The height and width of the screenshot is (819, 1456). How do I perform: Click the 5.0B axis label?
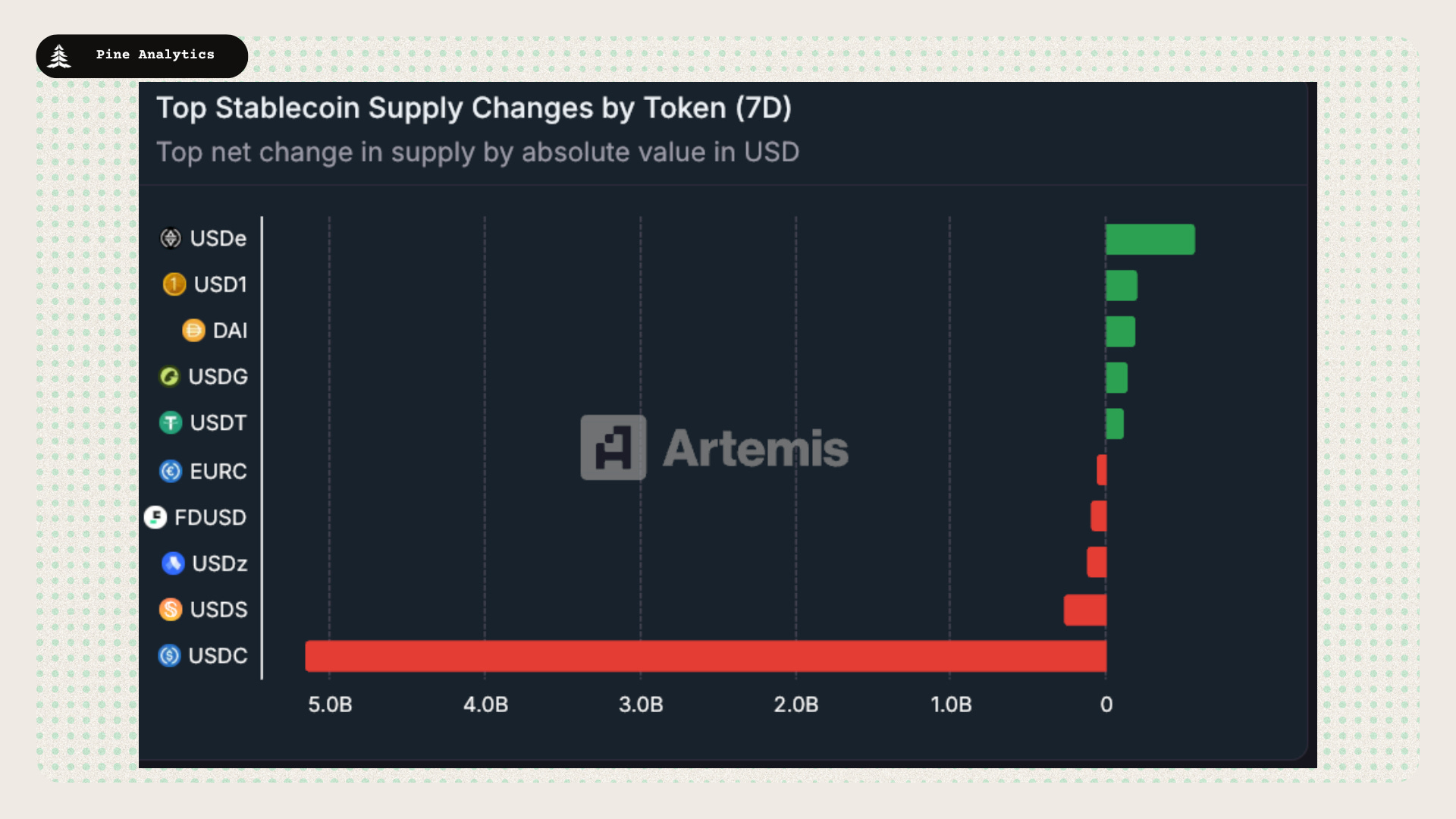point(330,704)
